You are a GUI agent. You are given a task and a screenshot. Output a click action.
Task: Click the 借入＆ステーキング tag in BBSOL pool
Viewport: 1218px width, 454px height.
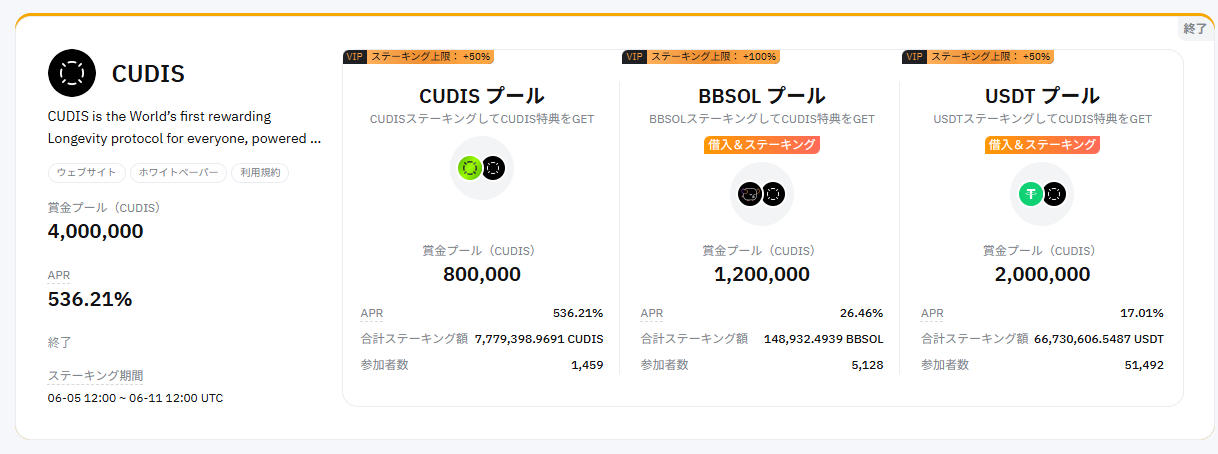click(762, 145)
